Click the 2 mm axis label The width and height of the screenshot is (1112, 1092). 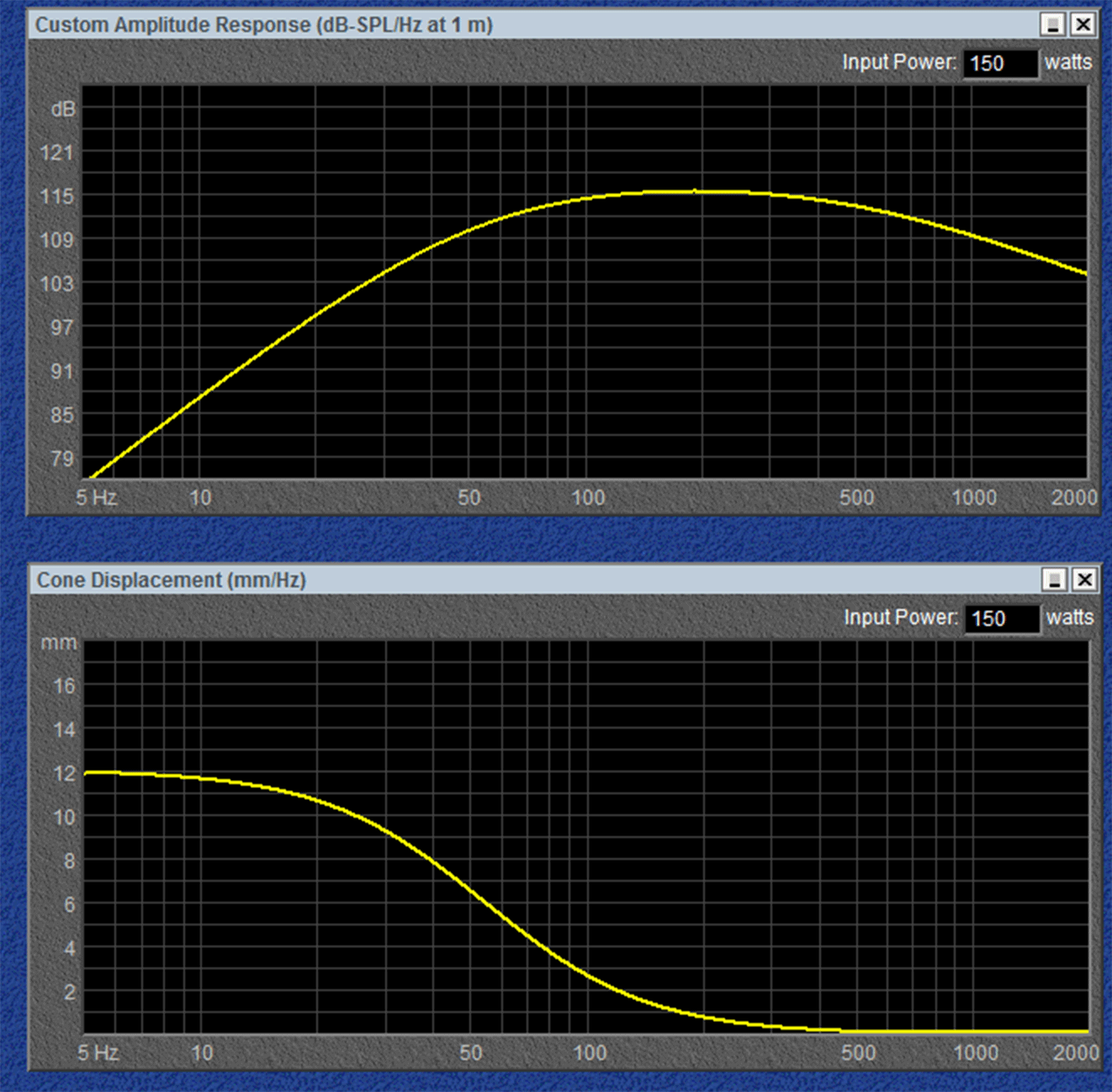point(70,992)
